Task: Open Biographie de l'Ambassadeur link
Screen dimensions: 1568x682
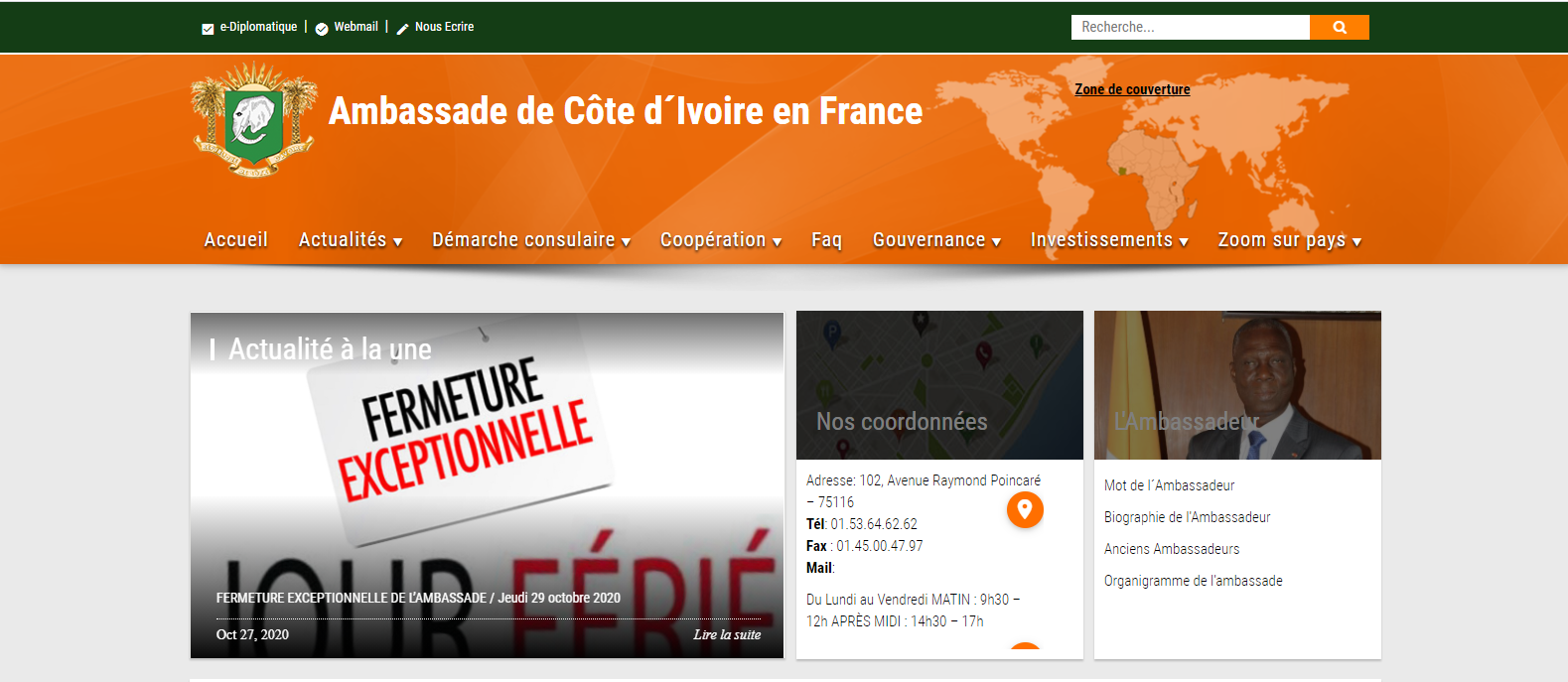Action: tap(1187, 517)
